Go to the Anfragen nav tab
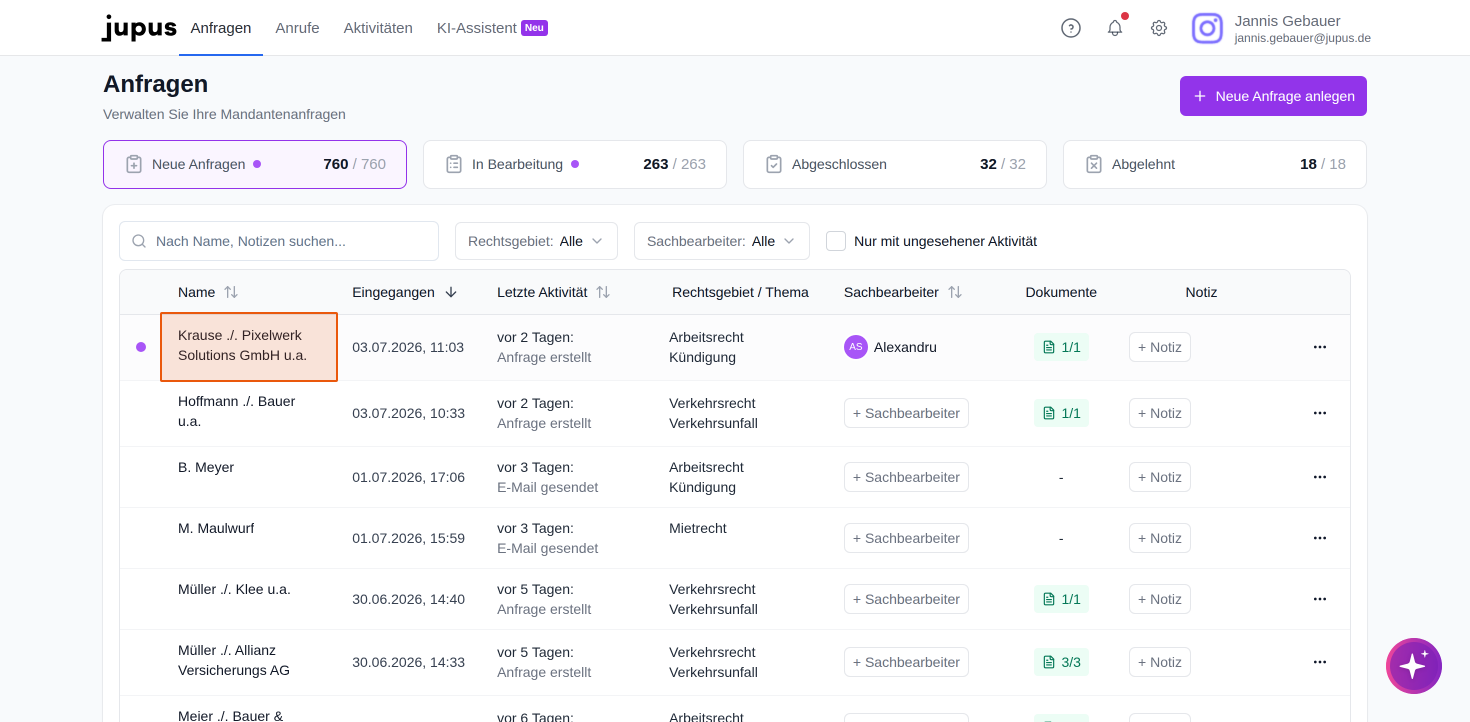1470x722 pixels. coord(221,28)
